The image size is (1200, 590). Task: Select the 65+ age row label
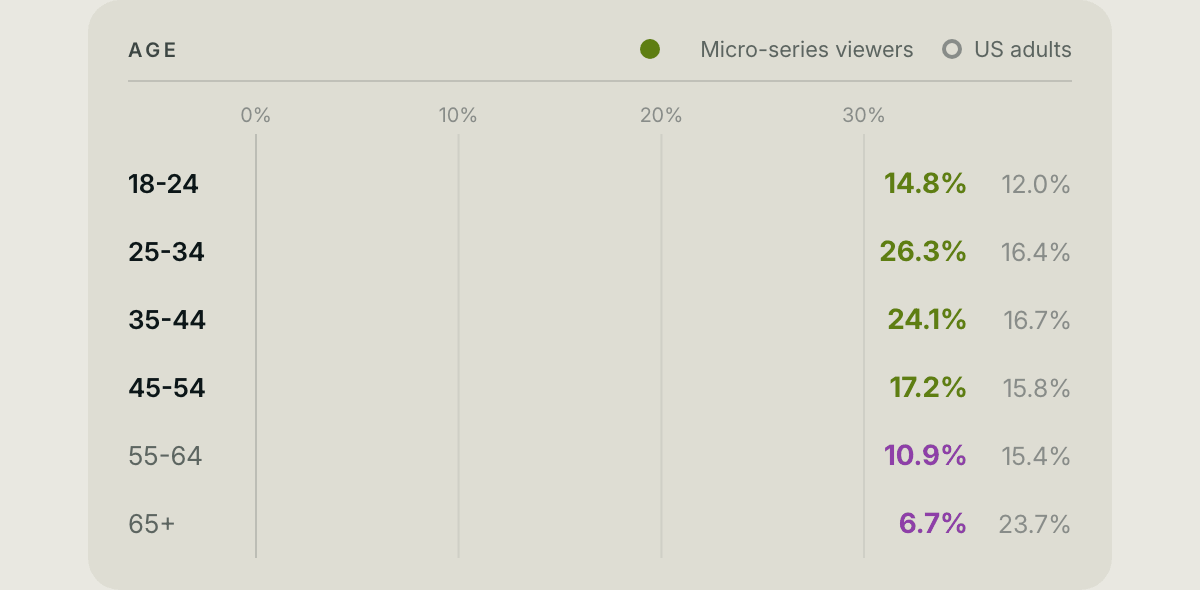[x=152, y=524]
